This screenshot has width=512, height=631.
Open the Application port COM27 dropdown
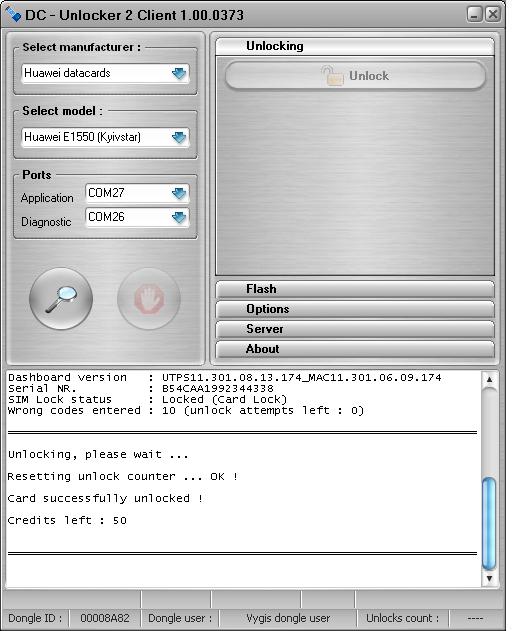pyautogui.click(x=179, y=193)
